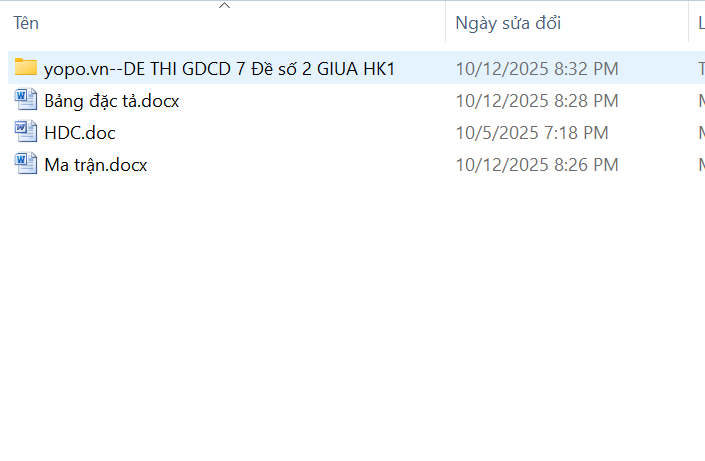
Task: Click the date 10/5/2025 7:18 PM
Action: click(532, 133)
